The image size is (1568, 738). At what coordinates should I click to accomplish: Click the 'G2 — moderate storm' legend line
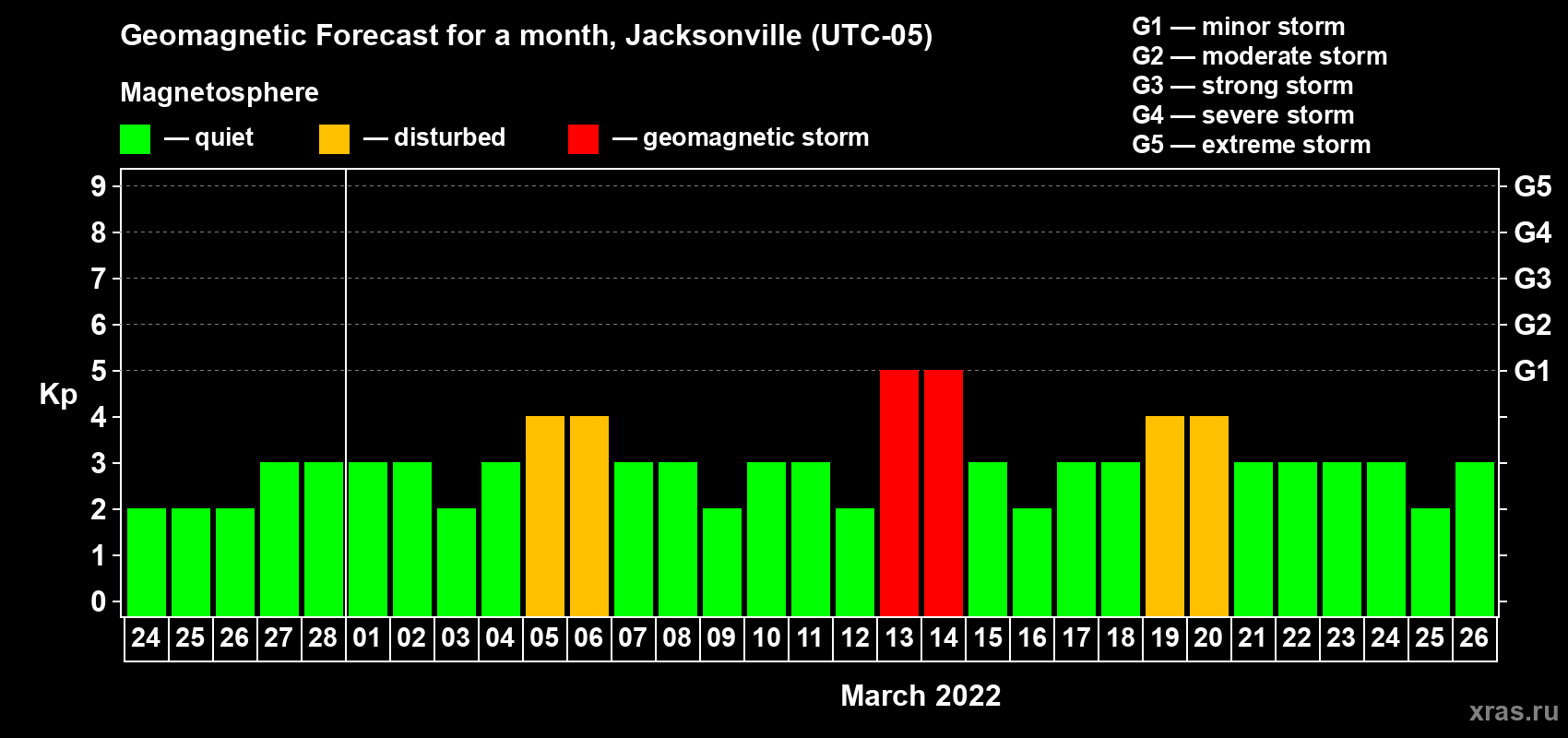pyautogui.click(x=1260, y=56)
